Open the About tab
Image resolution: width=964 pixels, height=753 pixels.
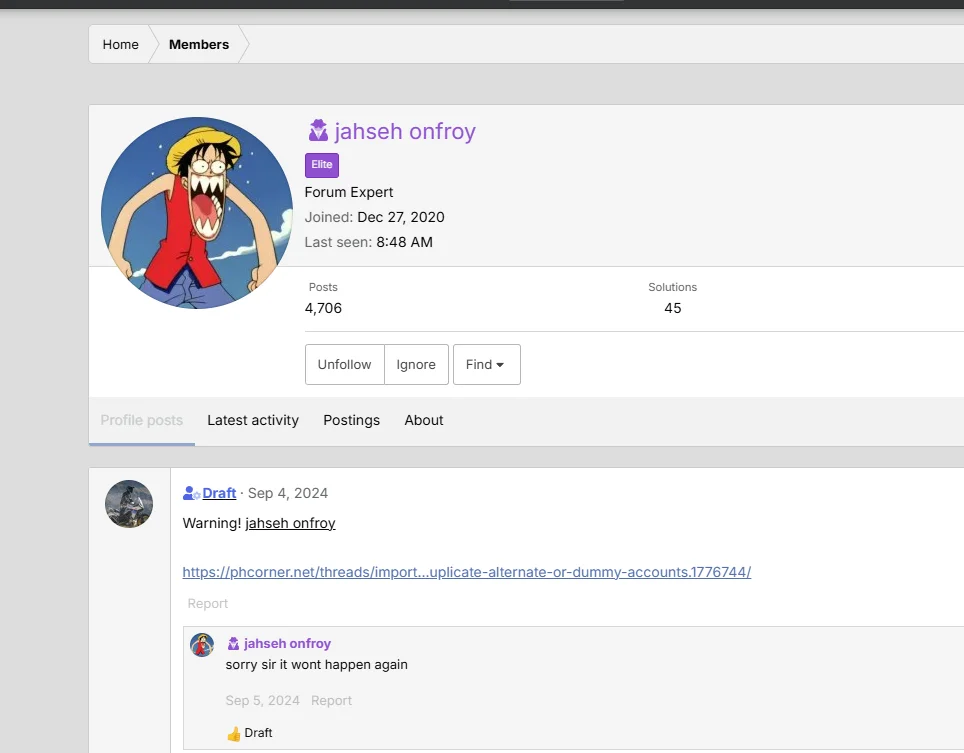point(424,420)
